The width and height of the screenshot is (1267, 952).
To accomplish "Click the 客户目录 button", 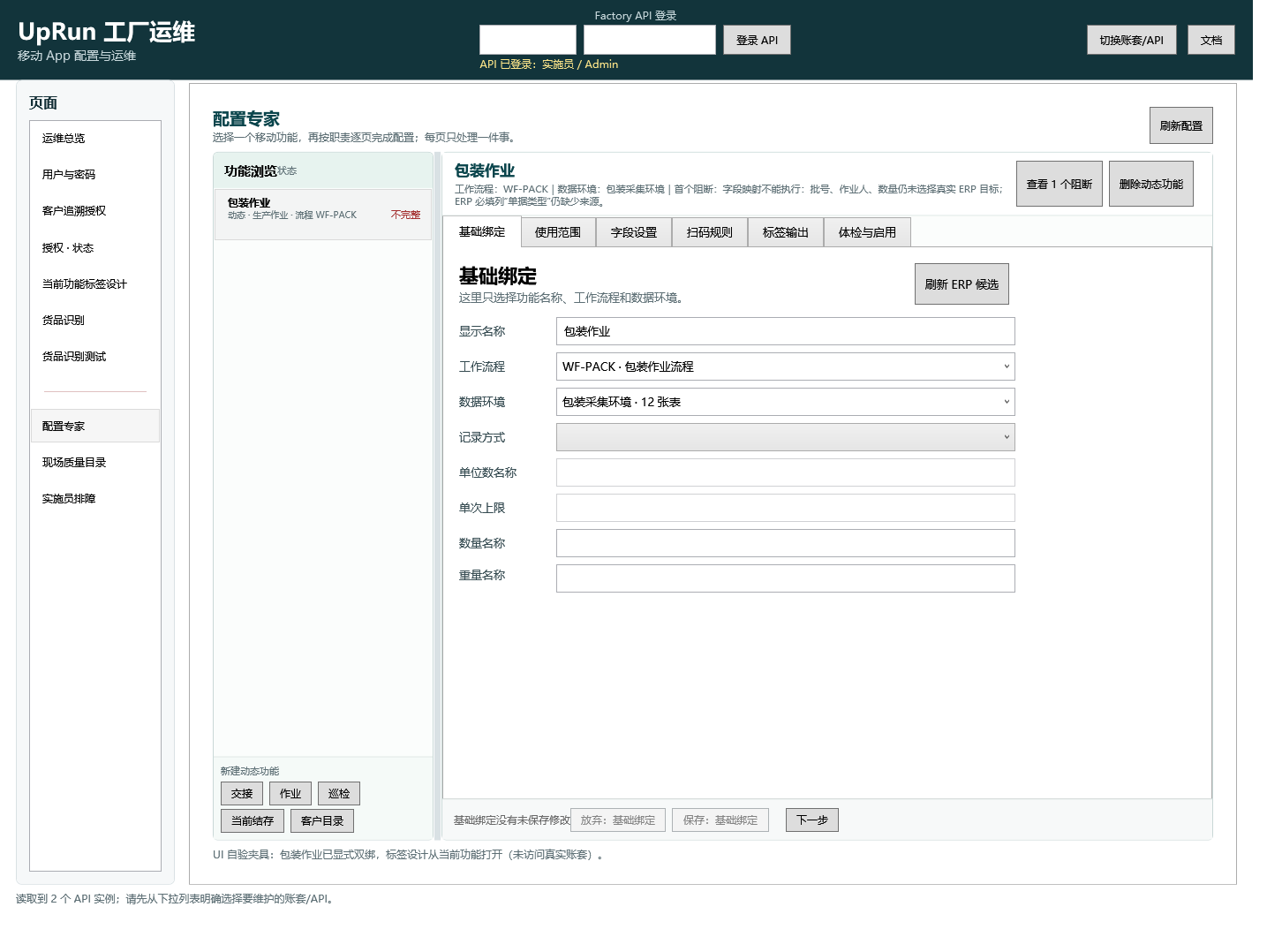I will (322, 821).
